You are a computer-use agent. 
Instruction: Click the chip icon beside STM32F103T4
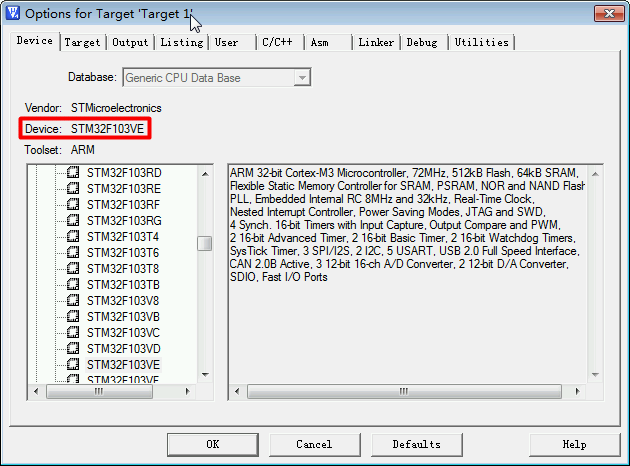73,237
